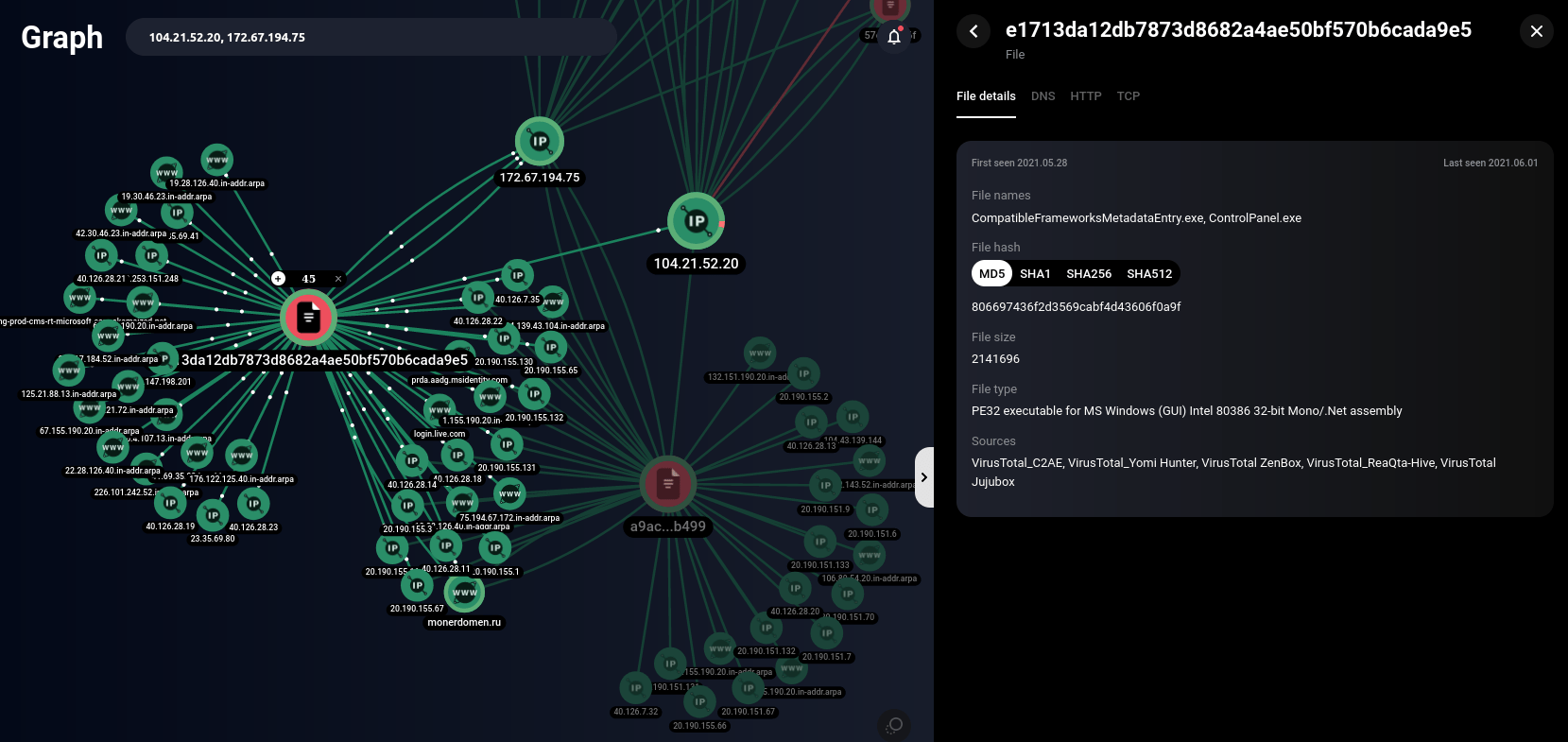
Task: Select the 42.30.46.23.in-addr.arpa www node
Action: pos(122,210)
